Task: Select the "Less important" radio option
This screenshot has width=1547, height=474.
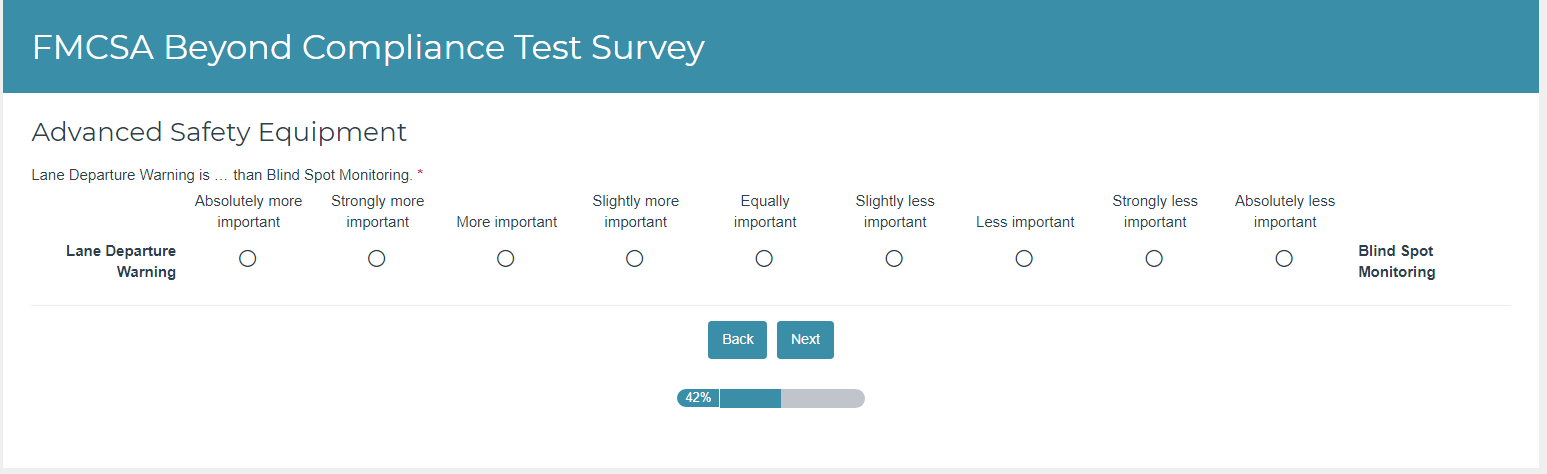Action: [1024, 259]
